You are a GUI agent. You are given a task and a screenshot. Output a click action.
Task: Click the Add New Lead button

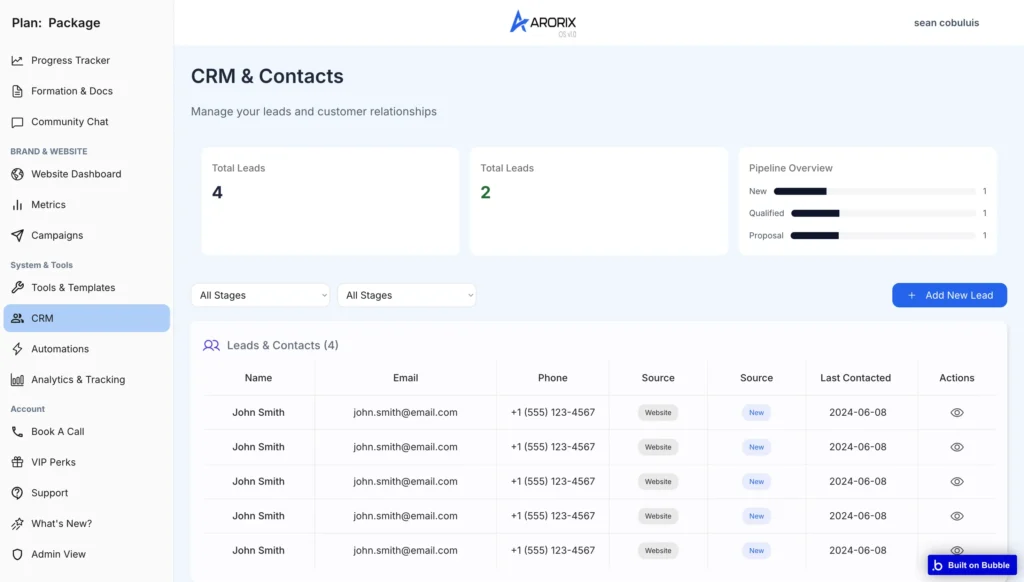(x=950, y=295)
